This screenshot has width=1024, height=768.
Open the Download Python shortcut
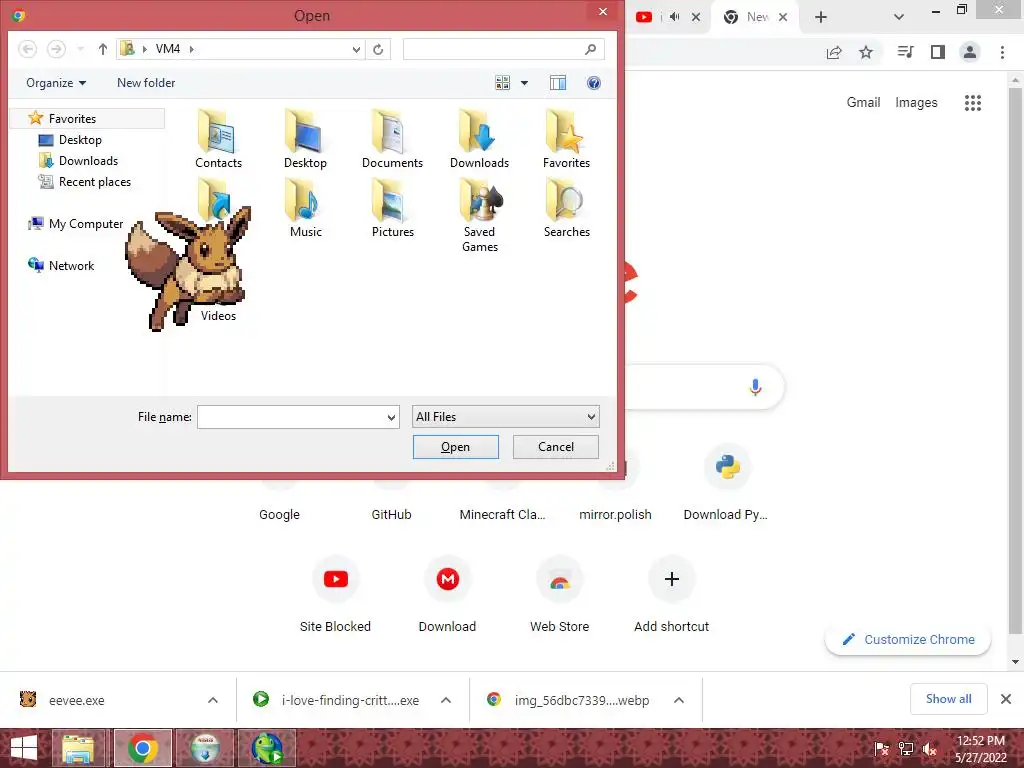726,483
